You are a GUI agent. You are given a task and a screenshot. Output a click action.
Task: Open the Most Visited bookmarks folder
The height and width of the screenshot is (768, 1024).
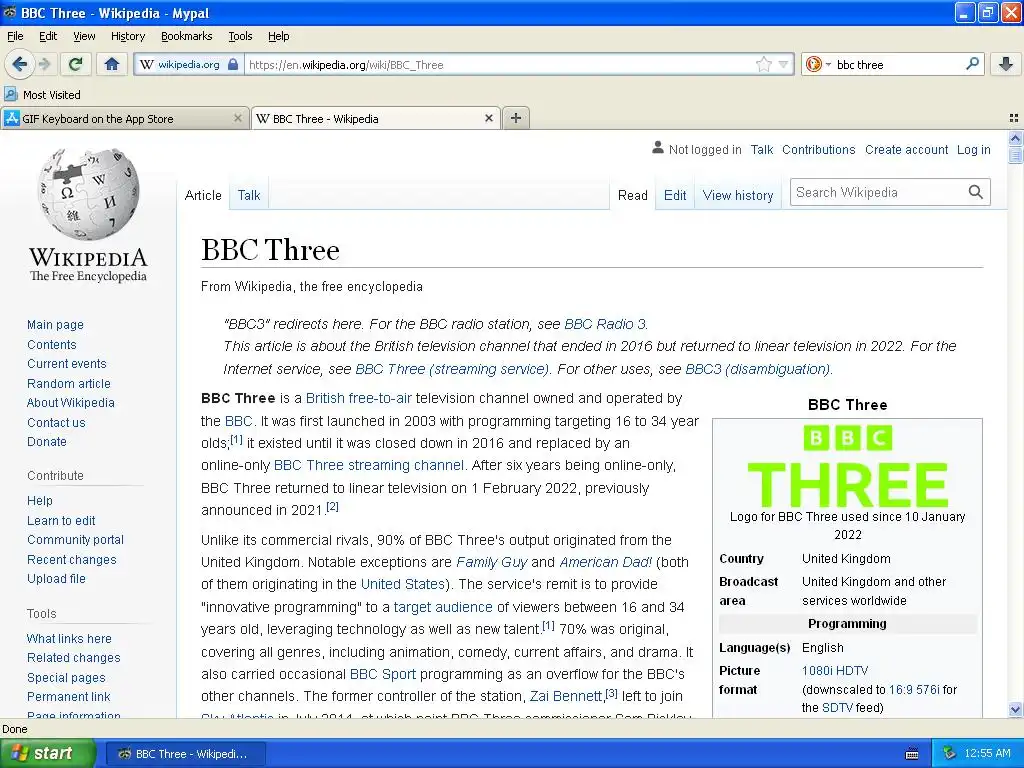(43, 95)
